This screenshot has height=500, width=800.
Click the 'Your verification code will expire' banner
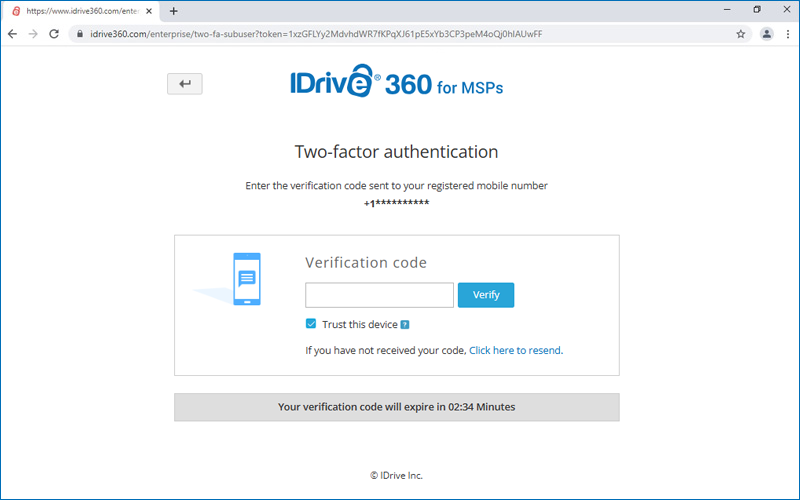(396, 407)
